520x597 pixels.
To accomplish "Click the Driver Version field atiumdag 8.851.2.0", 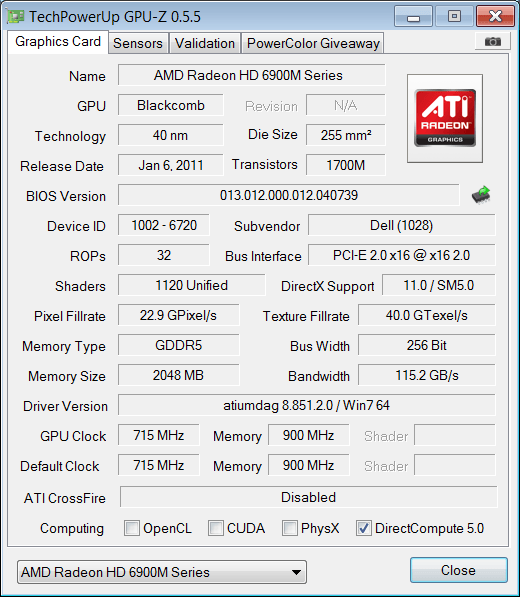I will pos(307,405).
